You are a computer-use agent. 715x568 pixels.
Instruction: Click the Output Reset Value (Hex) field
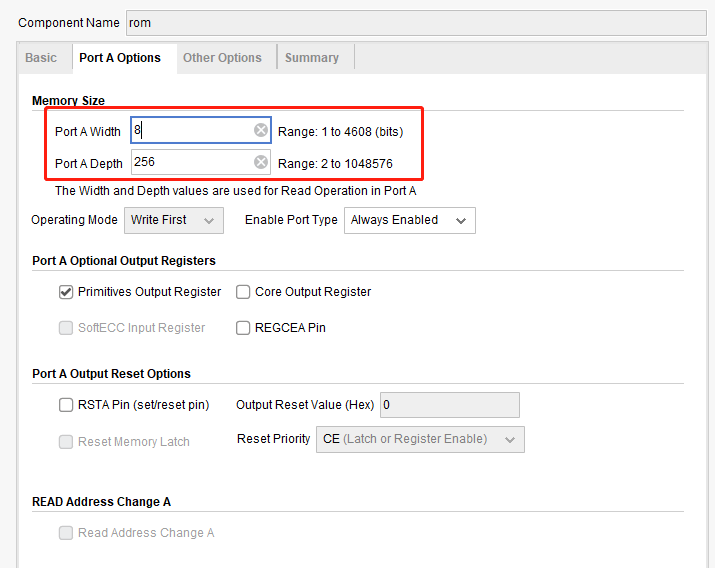pos(450,405)
